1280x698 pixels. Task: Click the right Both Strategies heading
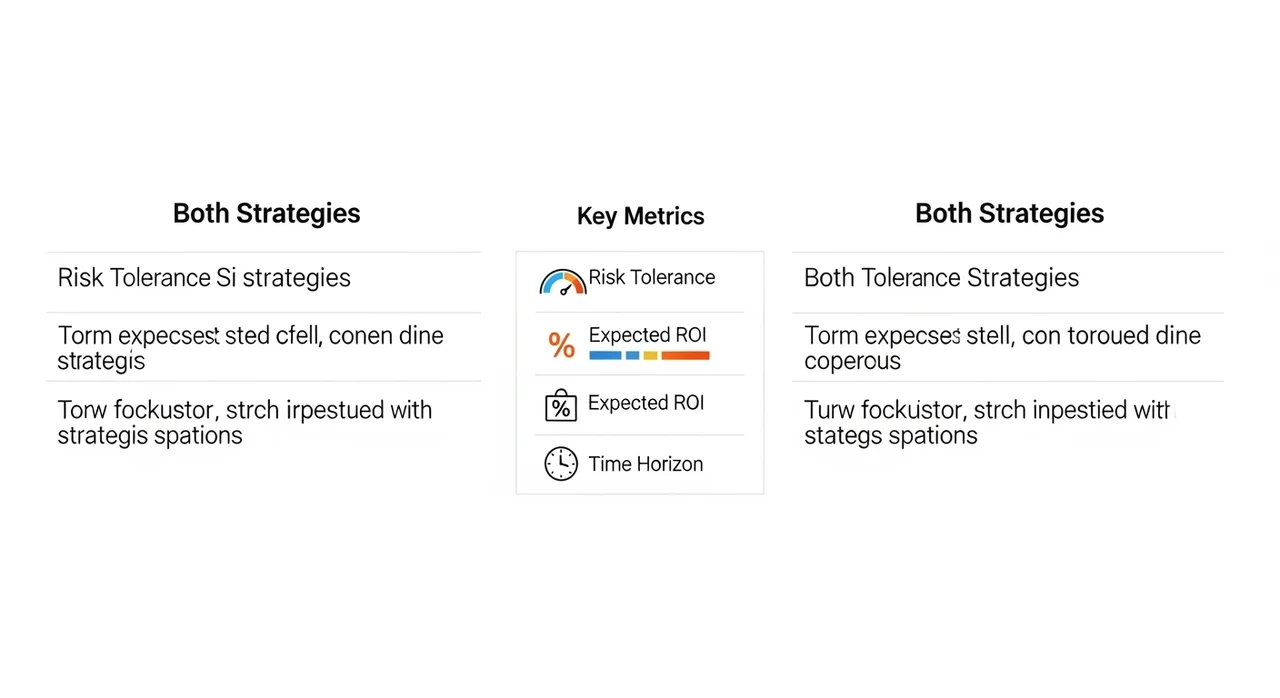pos(1010,213)
